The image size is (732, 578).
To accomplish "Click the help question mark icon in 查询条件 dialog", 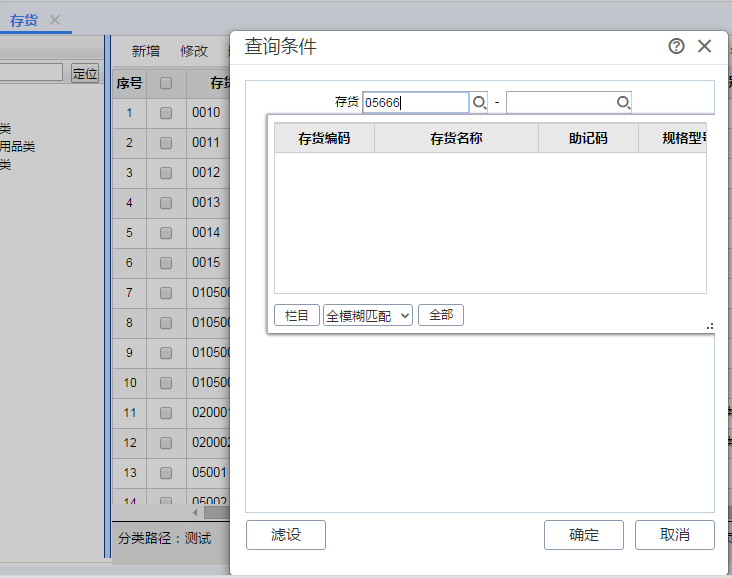I will [676, 46].
